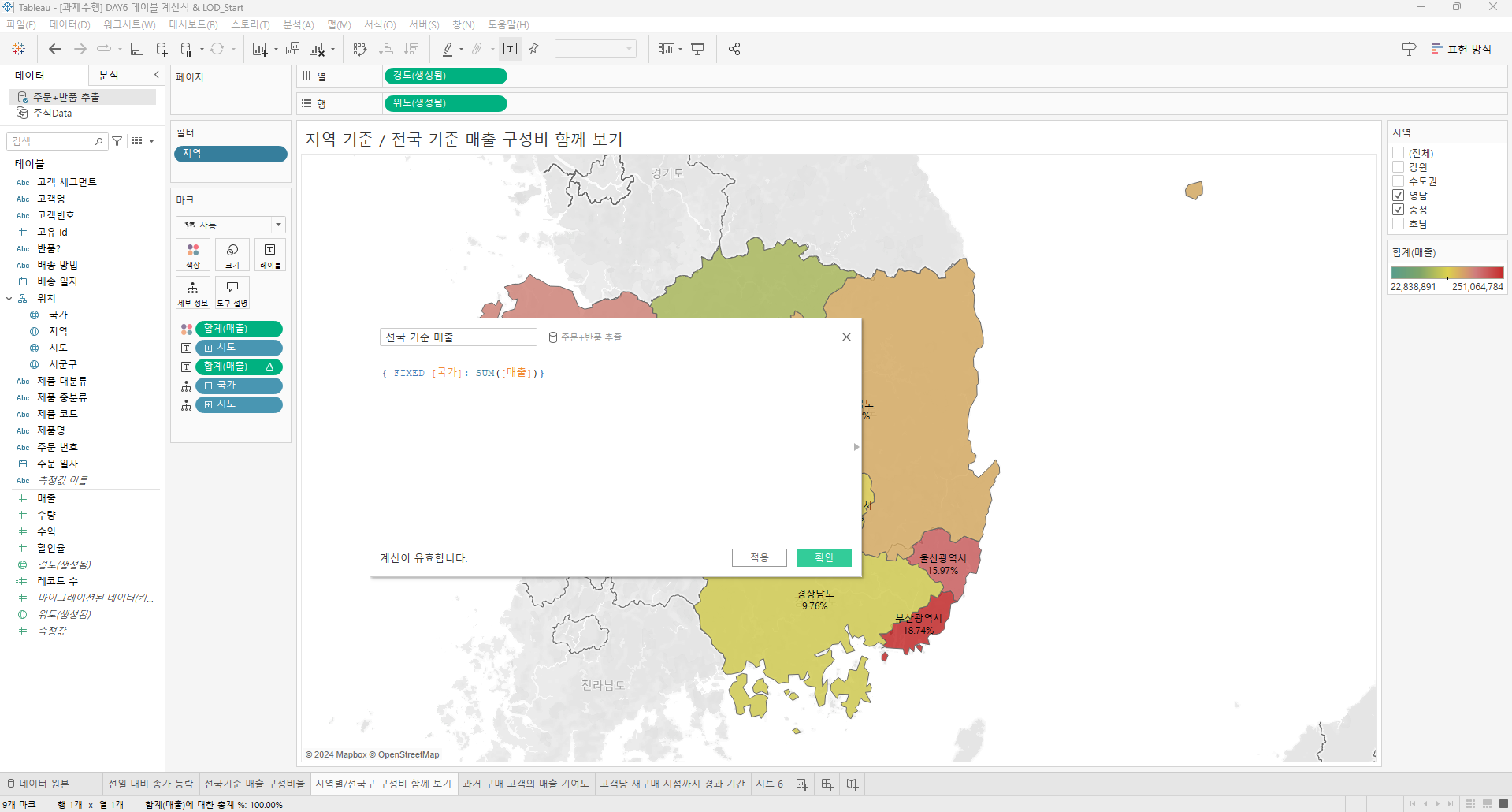1512x812 pixels.
Task: Click the filter icon in data pane
Action: tap(117, 141)
